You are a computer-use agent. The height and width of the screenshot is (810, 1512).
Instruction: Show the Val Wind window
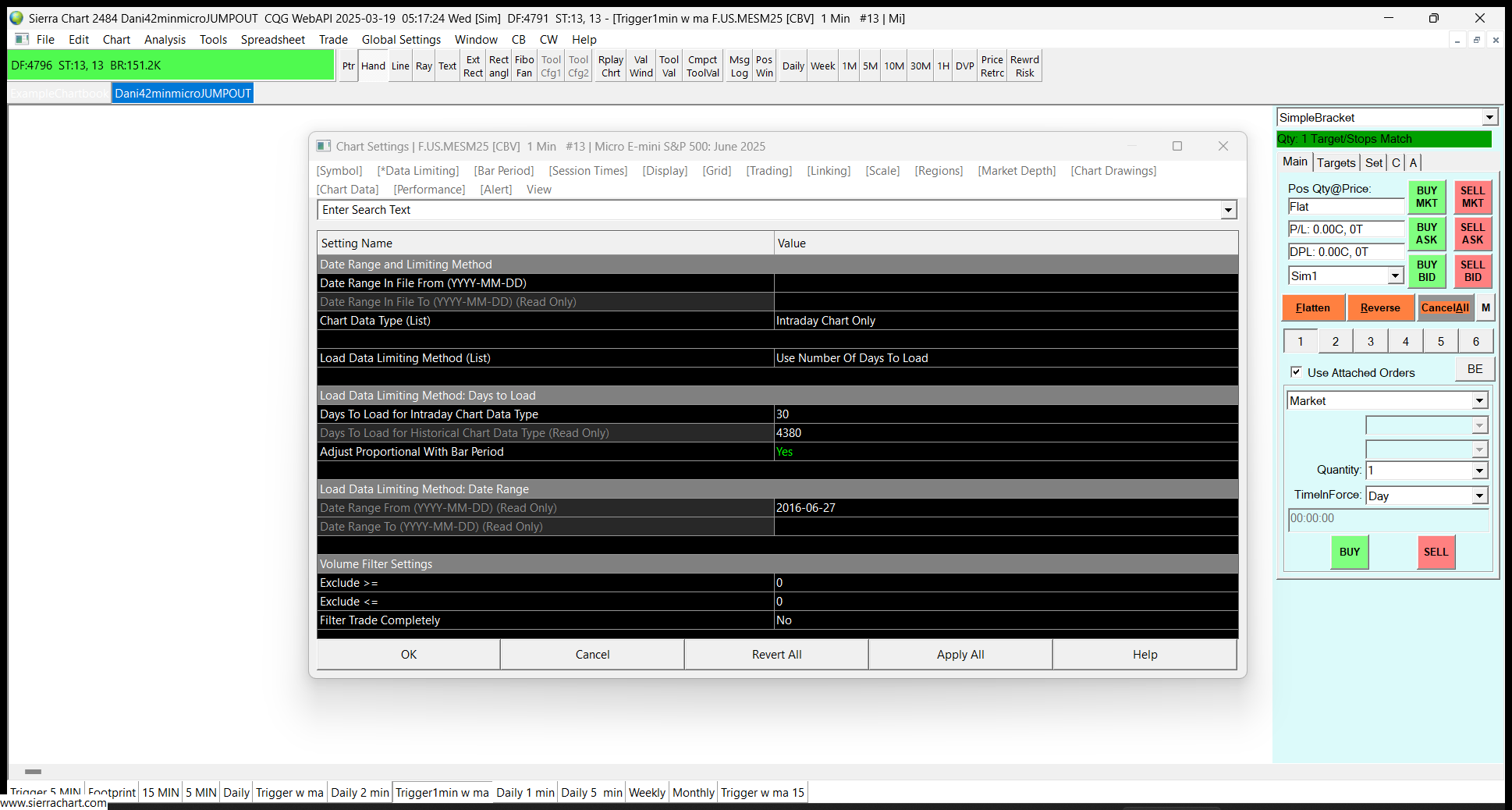tap(641, 66)
